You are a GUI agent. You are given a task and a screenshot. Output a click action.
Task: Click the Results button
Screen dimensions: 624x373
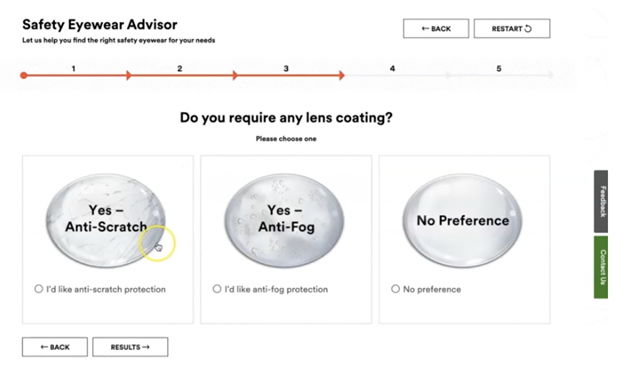pos(130,347)
